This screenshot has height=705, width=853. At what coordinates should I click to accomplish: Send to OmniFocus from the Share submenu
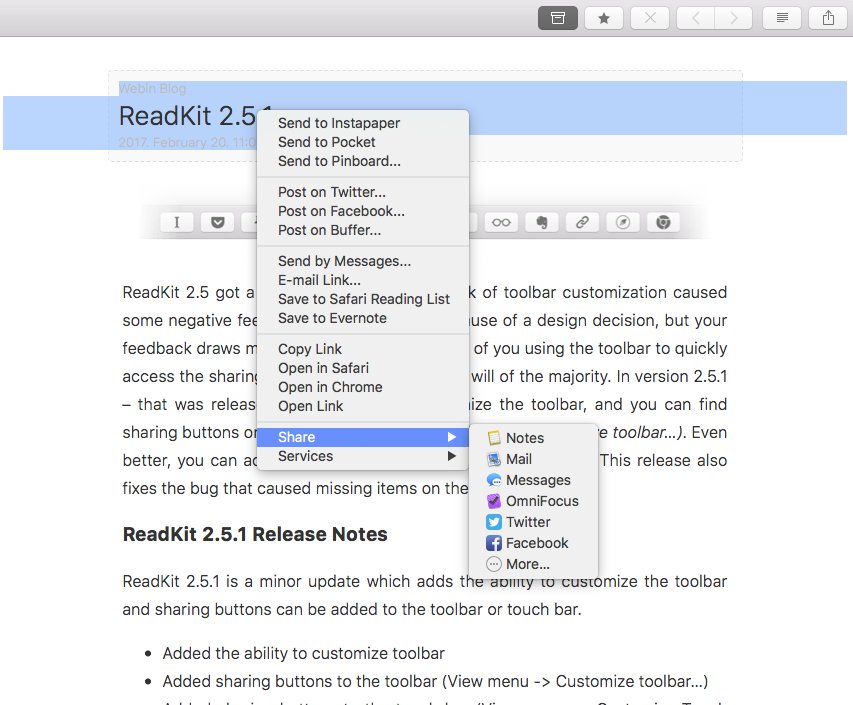(x=533, y=501)
